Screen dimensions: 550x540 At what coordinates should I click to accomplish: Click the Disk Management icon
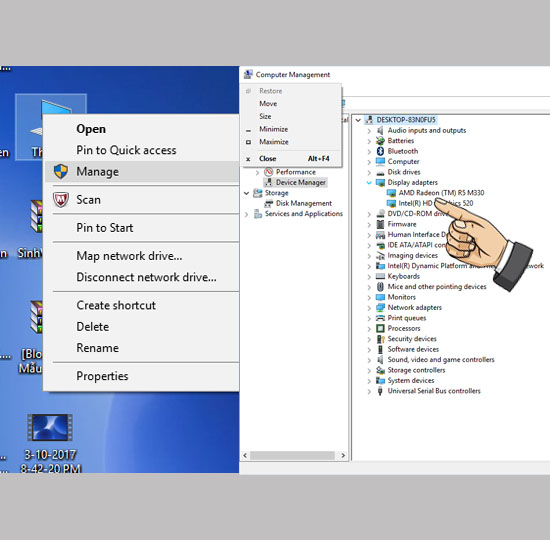(269, 203)
